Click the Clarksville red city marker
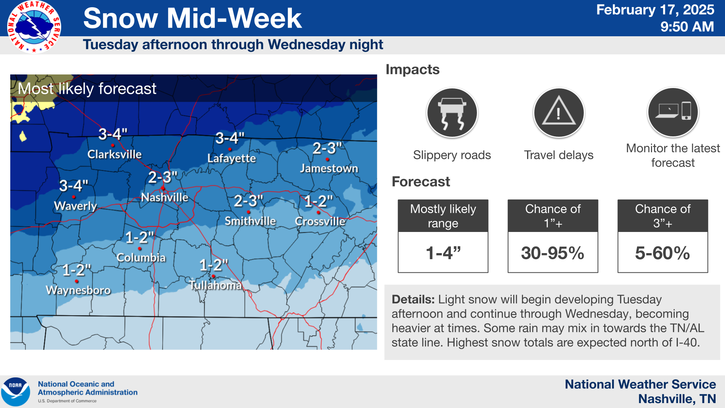725x408 pixels. [x=112, y=145]
